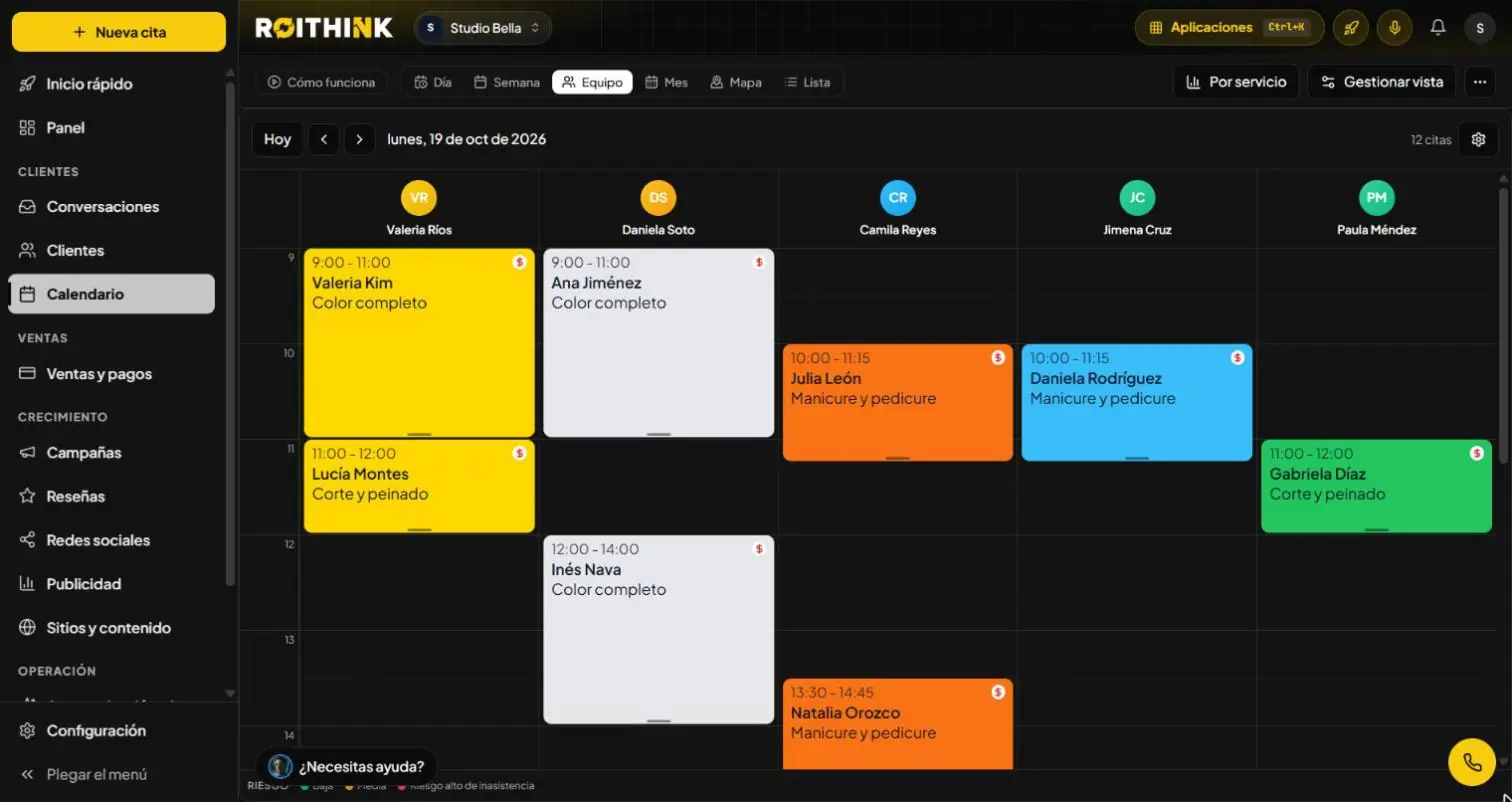Open Cómo funciona help video
1512x802 pixels.
(321, 82)
